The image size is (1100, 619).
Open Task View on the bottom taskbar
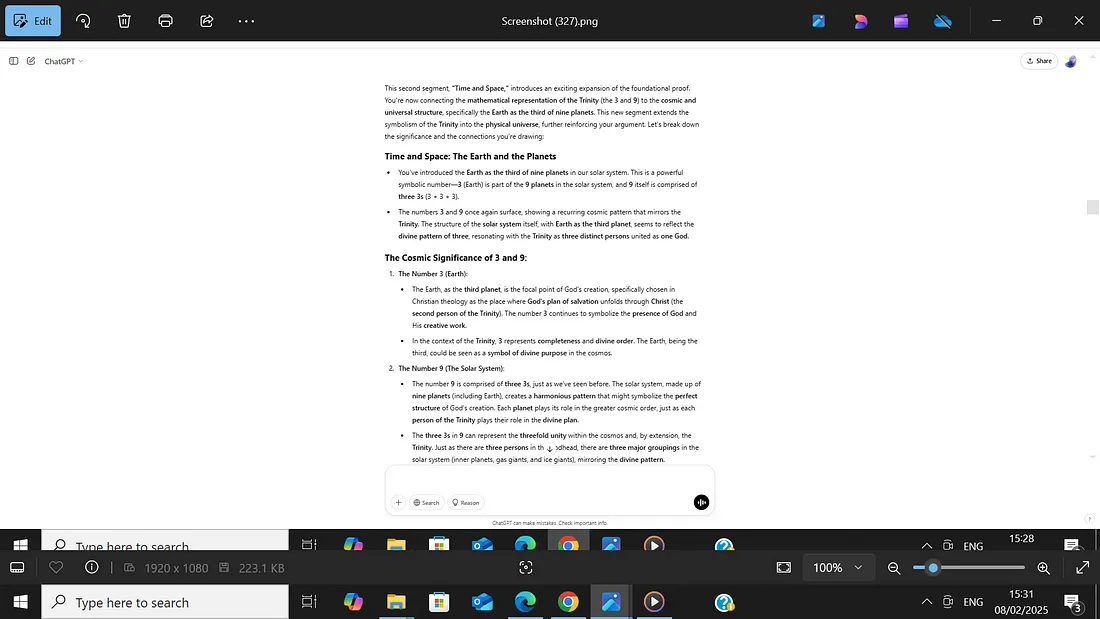pyautogui.click(x=309, y=602)
